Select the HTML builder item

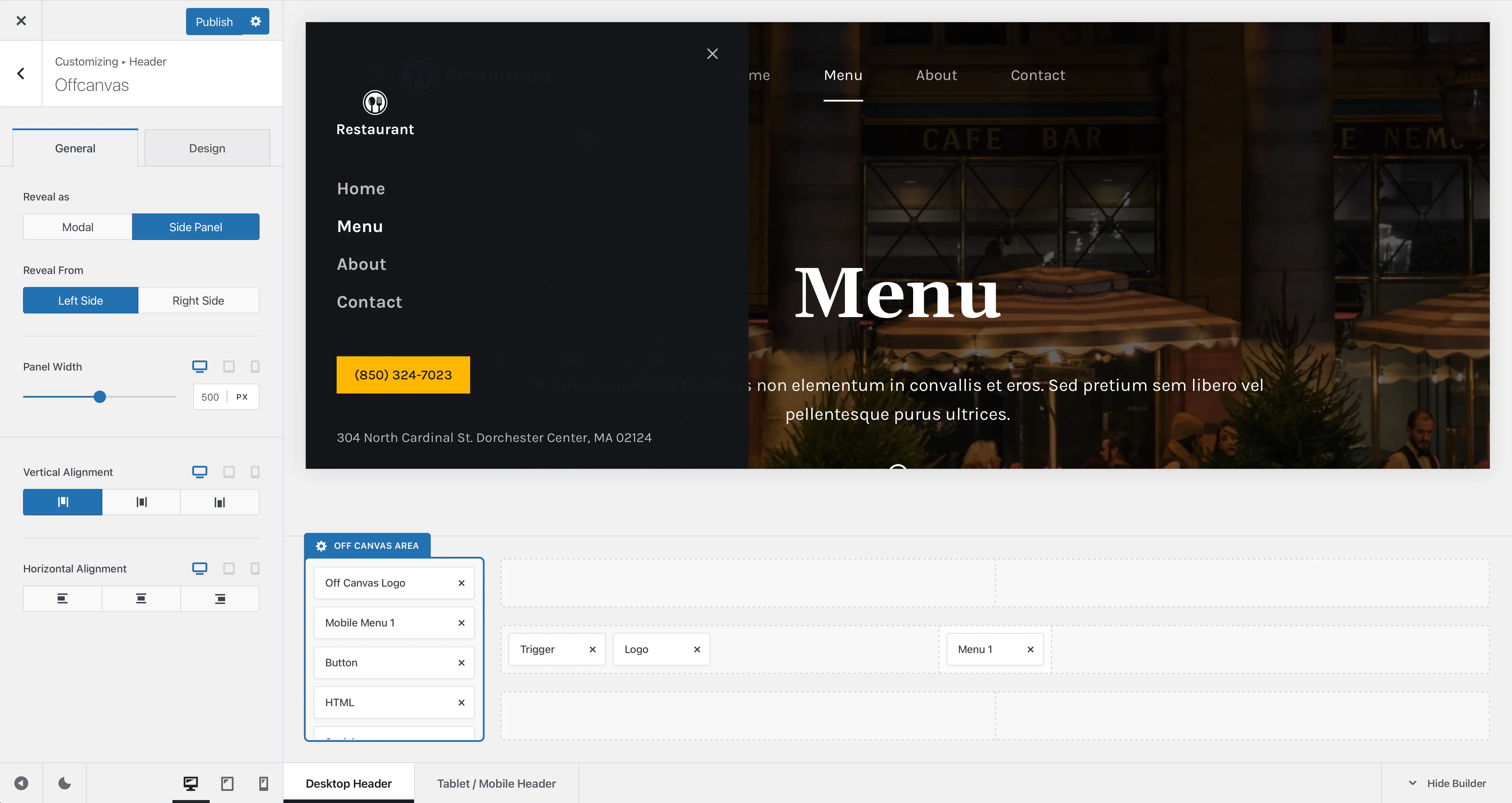pyautogui.click(x=394, y=703)
